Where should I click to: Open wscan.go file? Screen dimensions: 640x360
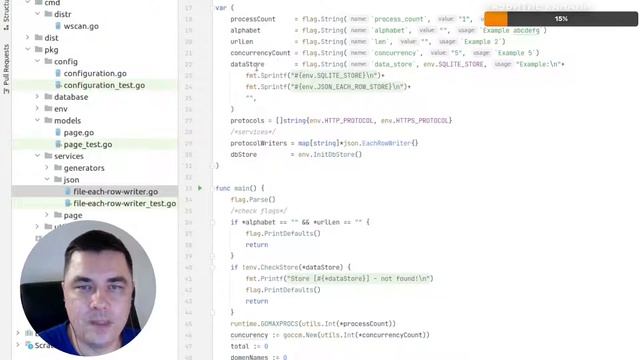81,26
